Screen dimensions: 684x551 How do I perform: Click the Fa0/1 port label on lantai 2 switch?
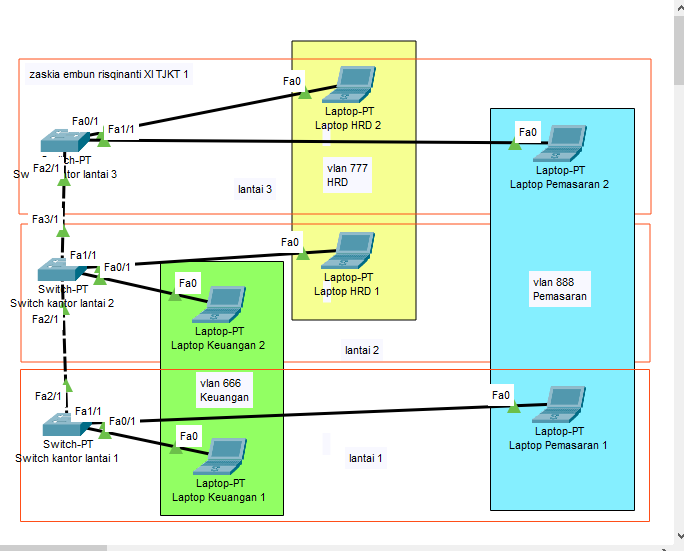point(117,267)
